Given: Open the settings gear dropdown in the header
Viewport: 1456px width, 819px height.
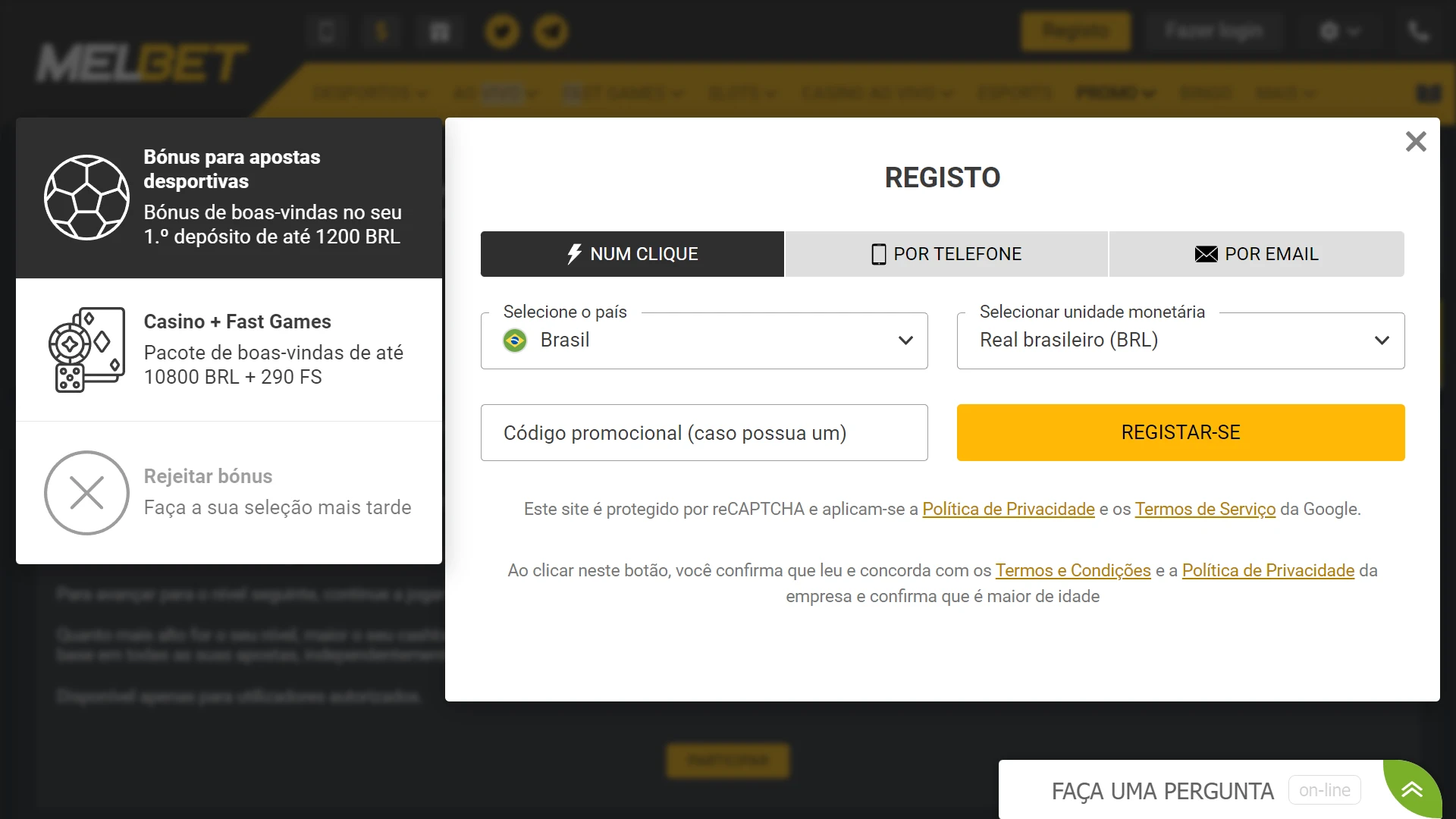Looking at the screenshot, I should (x=1340, y=31).
